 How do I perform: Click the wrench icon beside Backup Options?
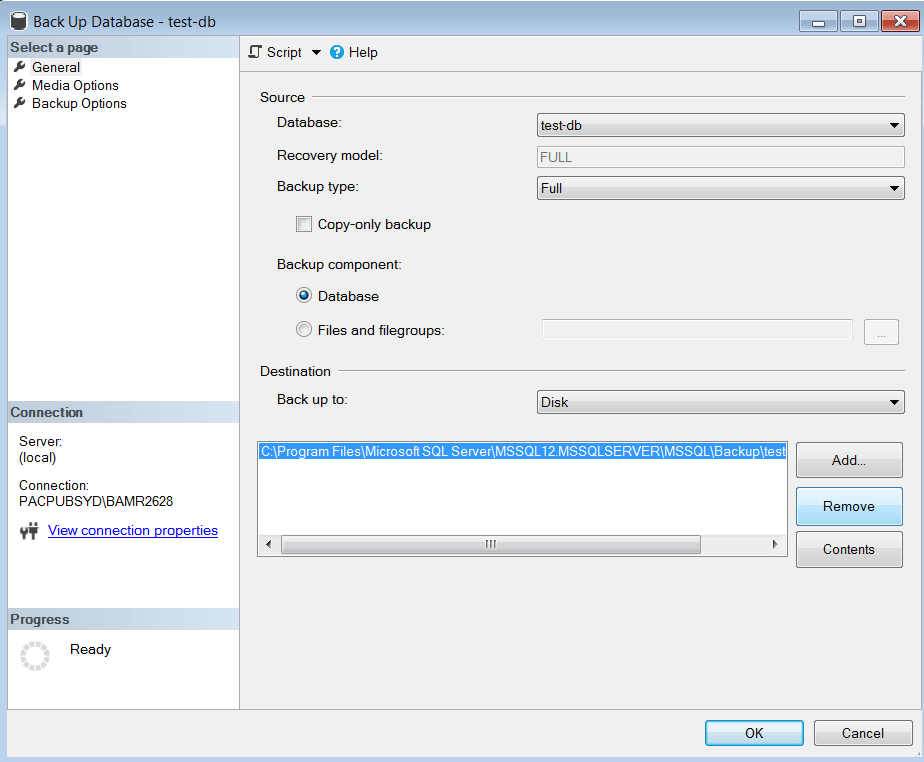(x=19, y=103)
